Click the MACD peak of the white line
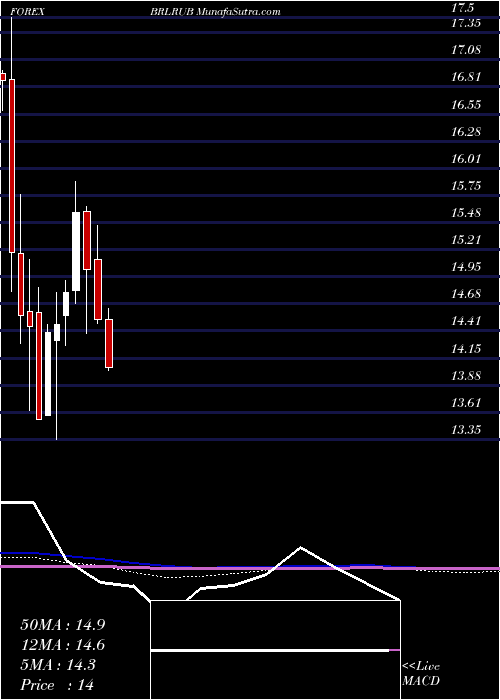500x700 pixels. click(x=300, y=547)
